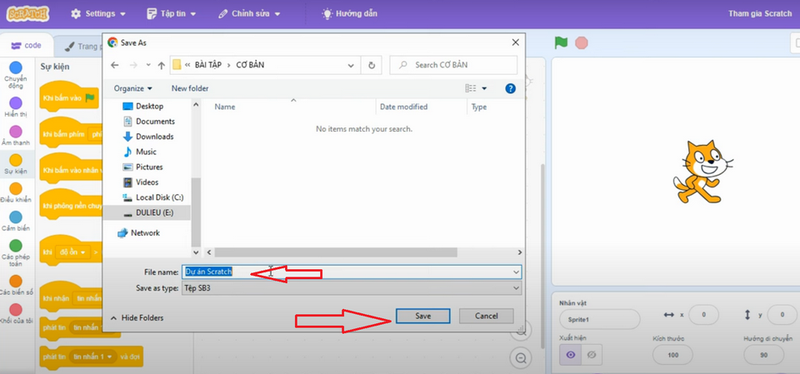
Task: Select Downloads in navigation pane
Action: tap(148, 137)
